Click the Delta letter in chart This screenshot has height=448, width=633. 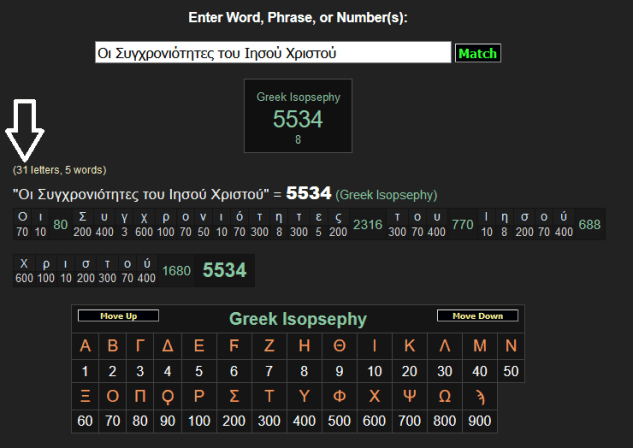170,347
